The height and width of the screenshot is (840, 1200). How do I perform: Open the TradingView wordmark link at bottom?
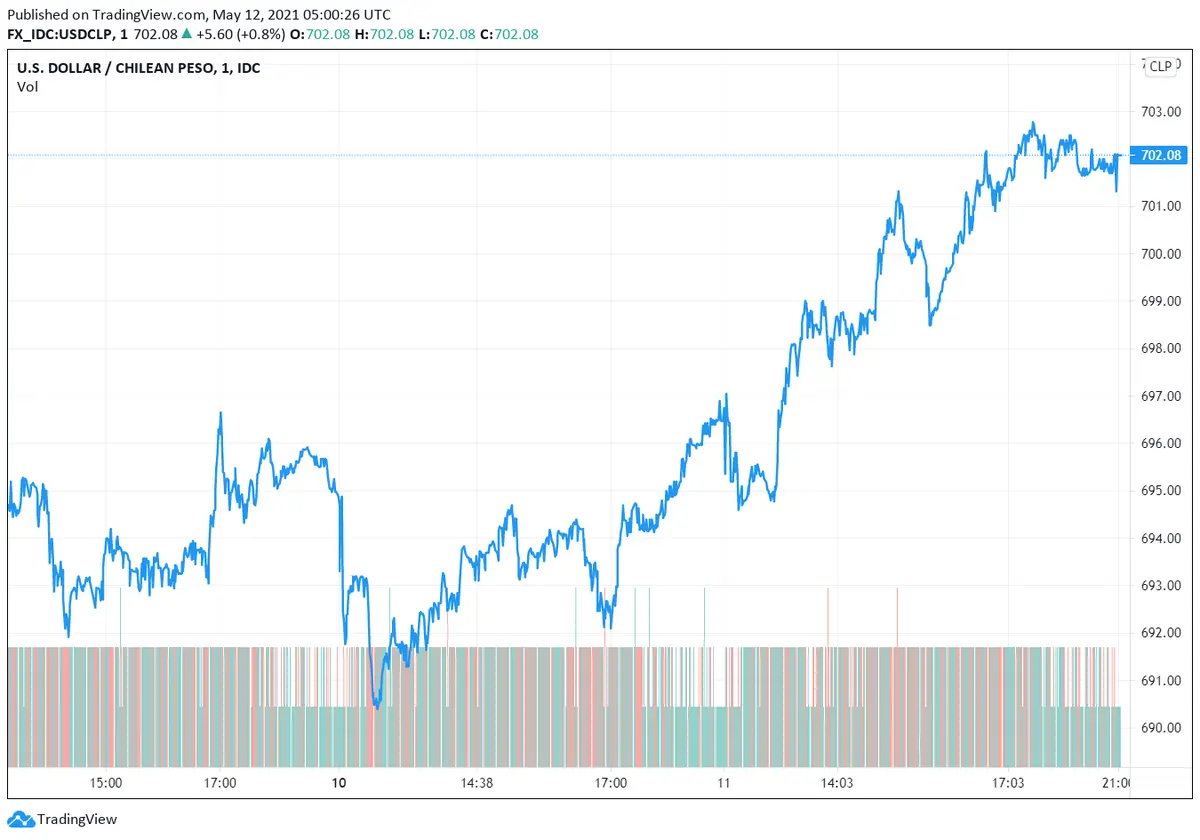[77, 820]
